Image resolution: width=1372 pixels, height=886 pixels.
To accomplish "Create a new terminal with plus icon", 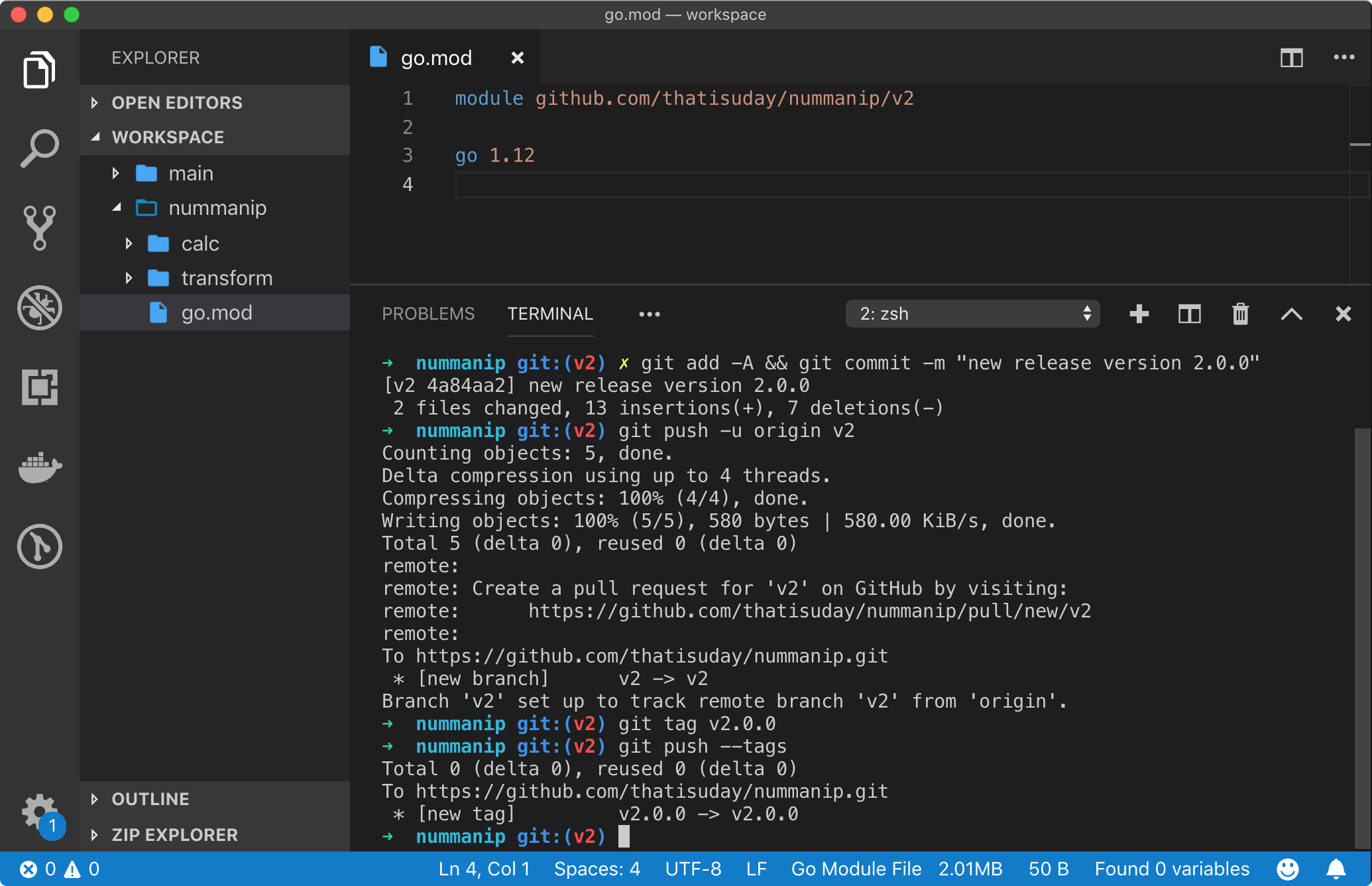I will coord(1139,314).
